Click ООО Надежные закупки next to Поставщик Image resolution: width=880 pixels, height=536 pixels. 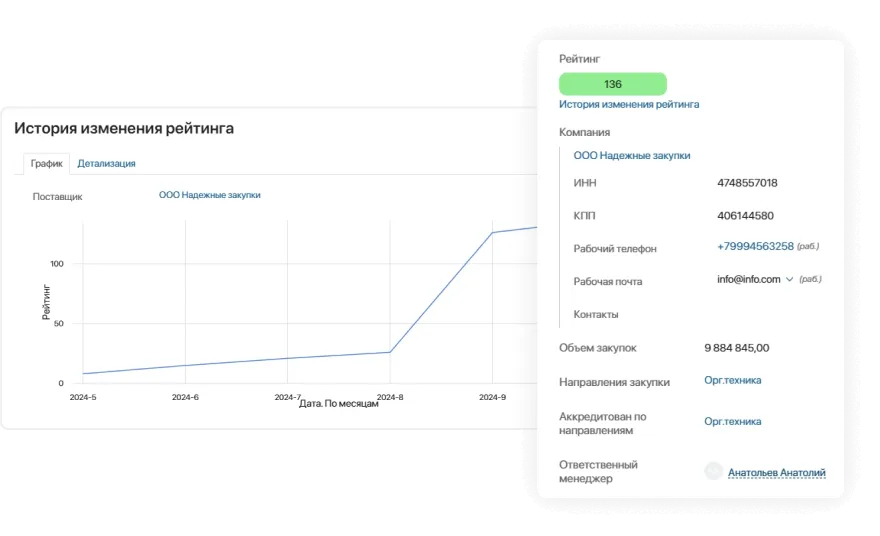[x=209, y=195]
